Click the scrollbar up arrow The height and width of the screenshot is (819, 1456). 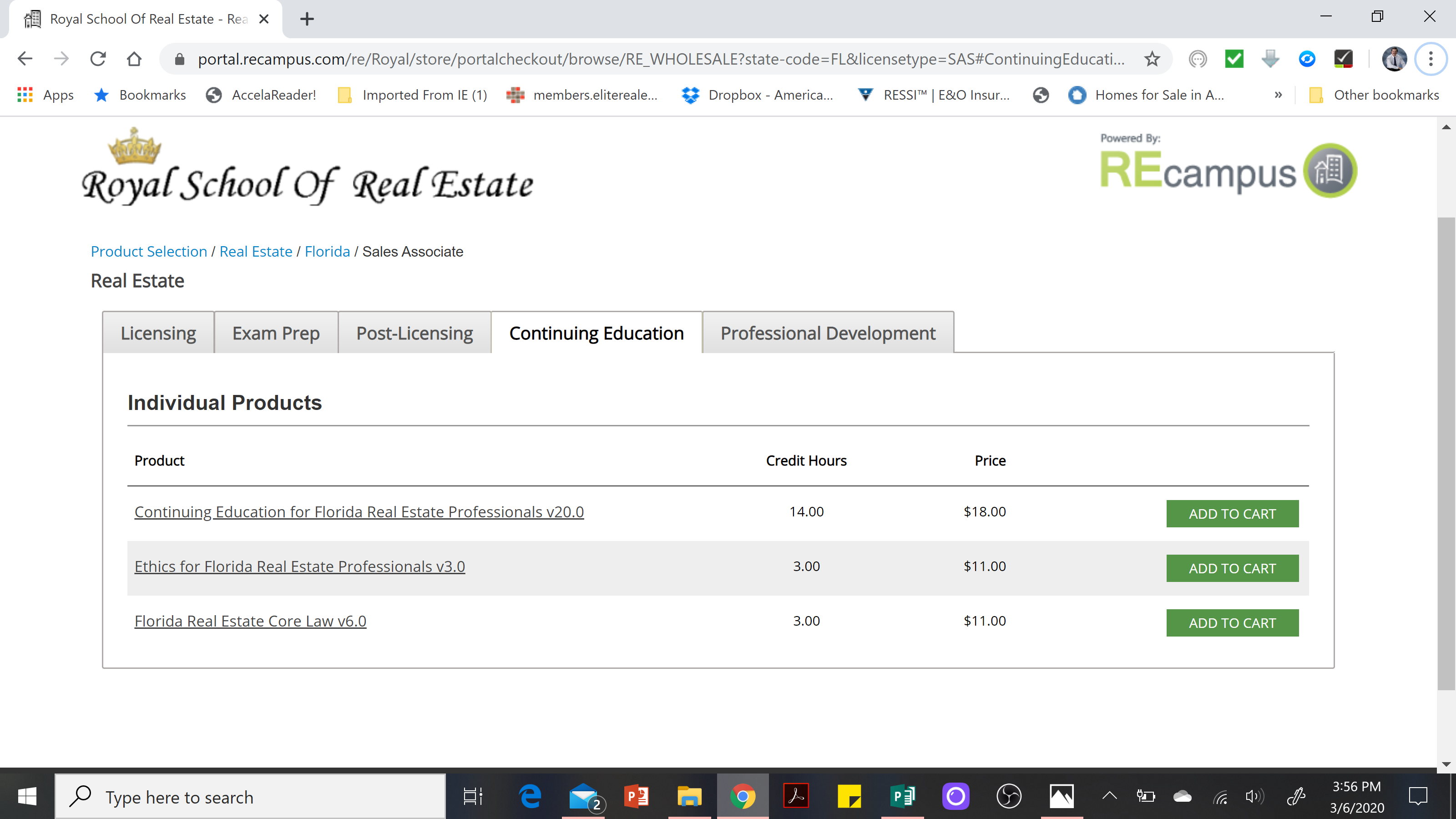click(1446, 127)
